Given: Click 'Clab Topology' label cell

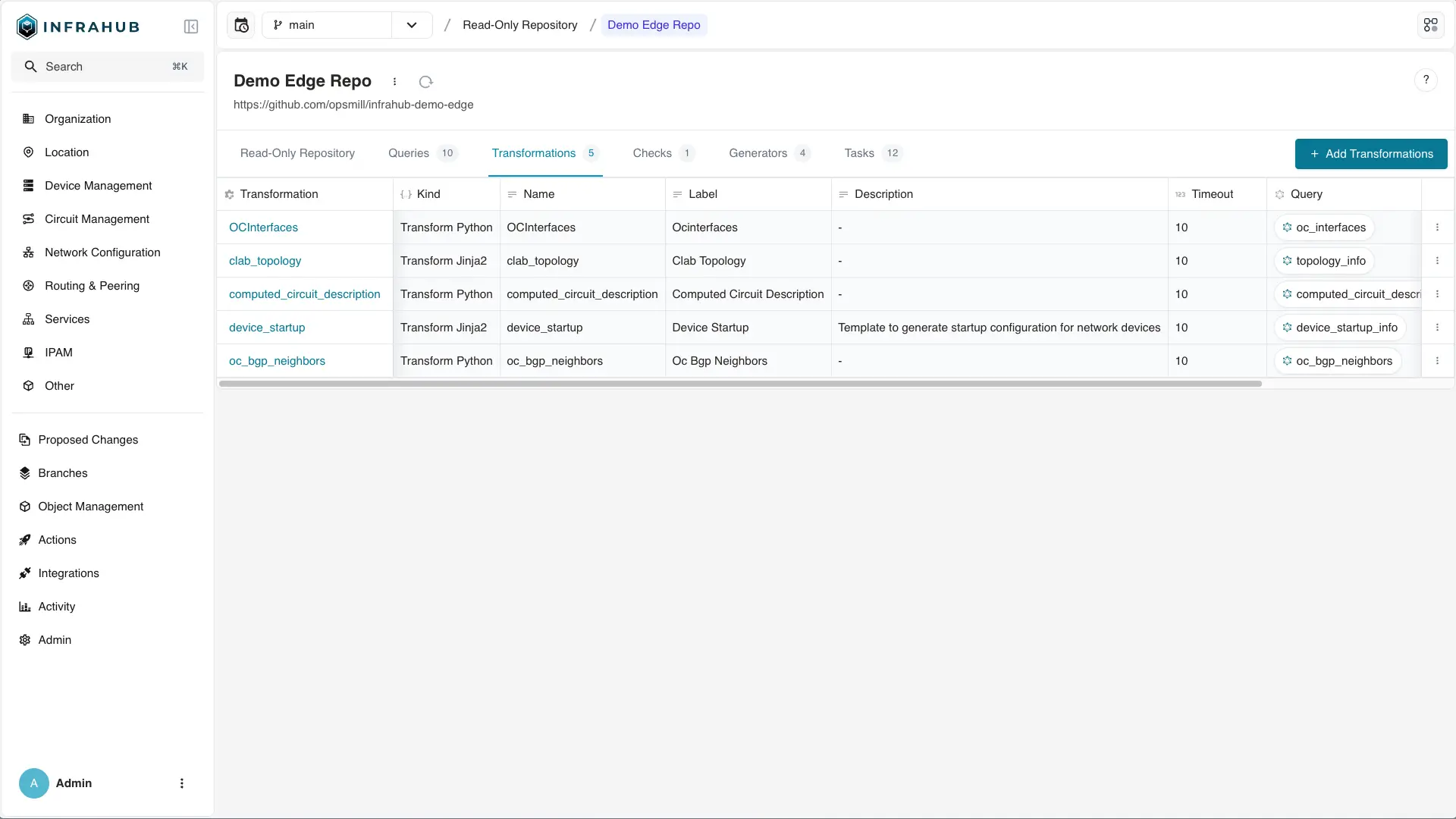Looking at the screenshot, I should (x=748, y=261).
